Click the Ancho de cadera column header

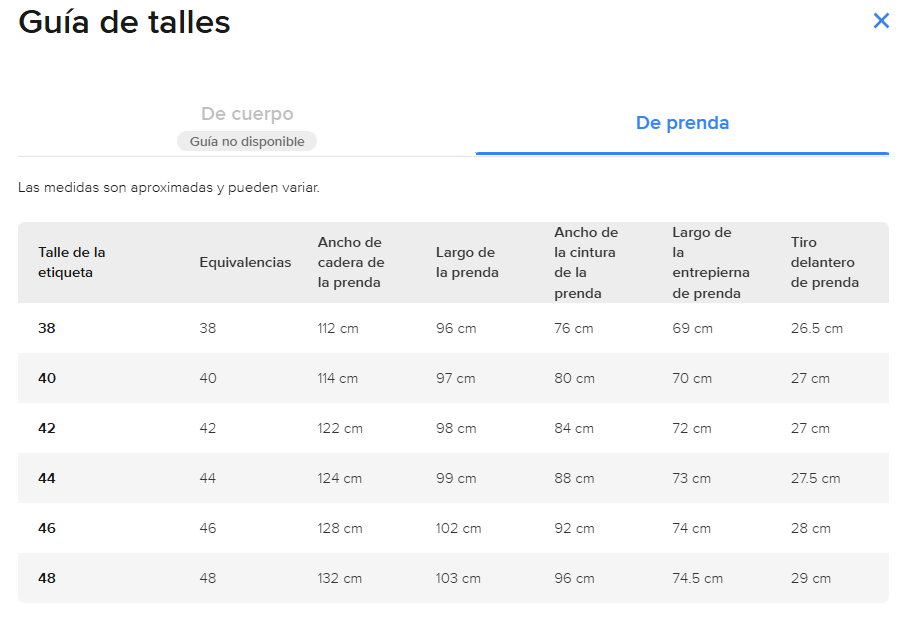[351, 262]
